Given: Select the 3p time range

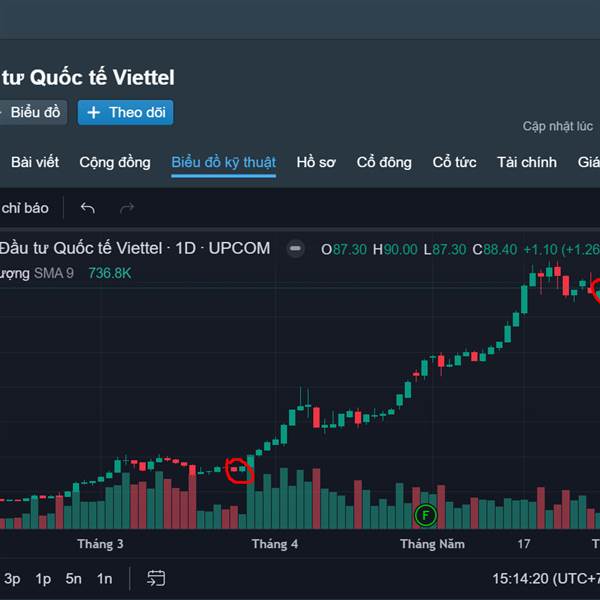Looking at the screenshot, I should [x=12, y=579].
